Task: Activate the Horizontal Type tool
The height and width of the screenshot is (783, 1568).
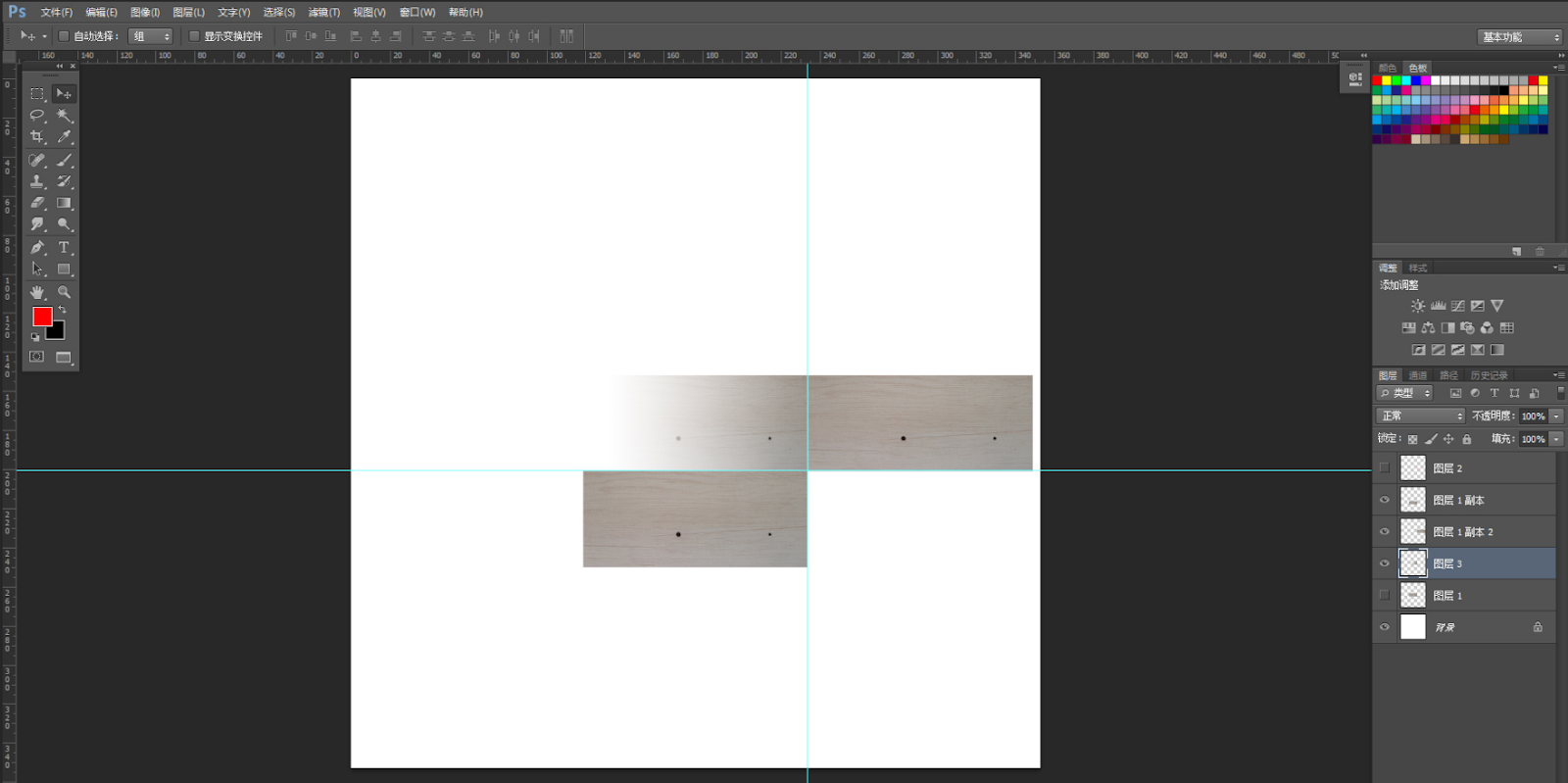Action: 64,248
